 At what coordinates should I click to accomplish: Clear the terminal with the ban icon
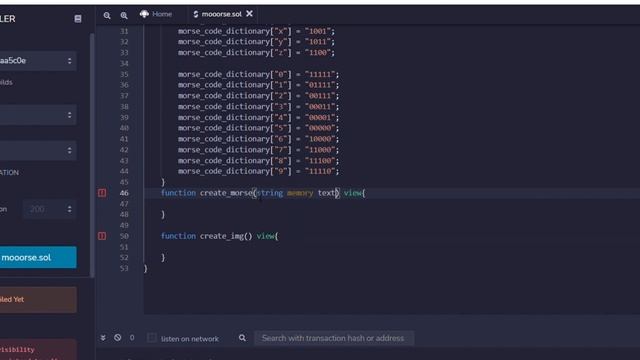[118, 338]
